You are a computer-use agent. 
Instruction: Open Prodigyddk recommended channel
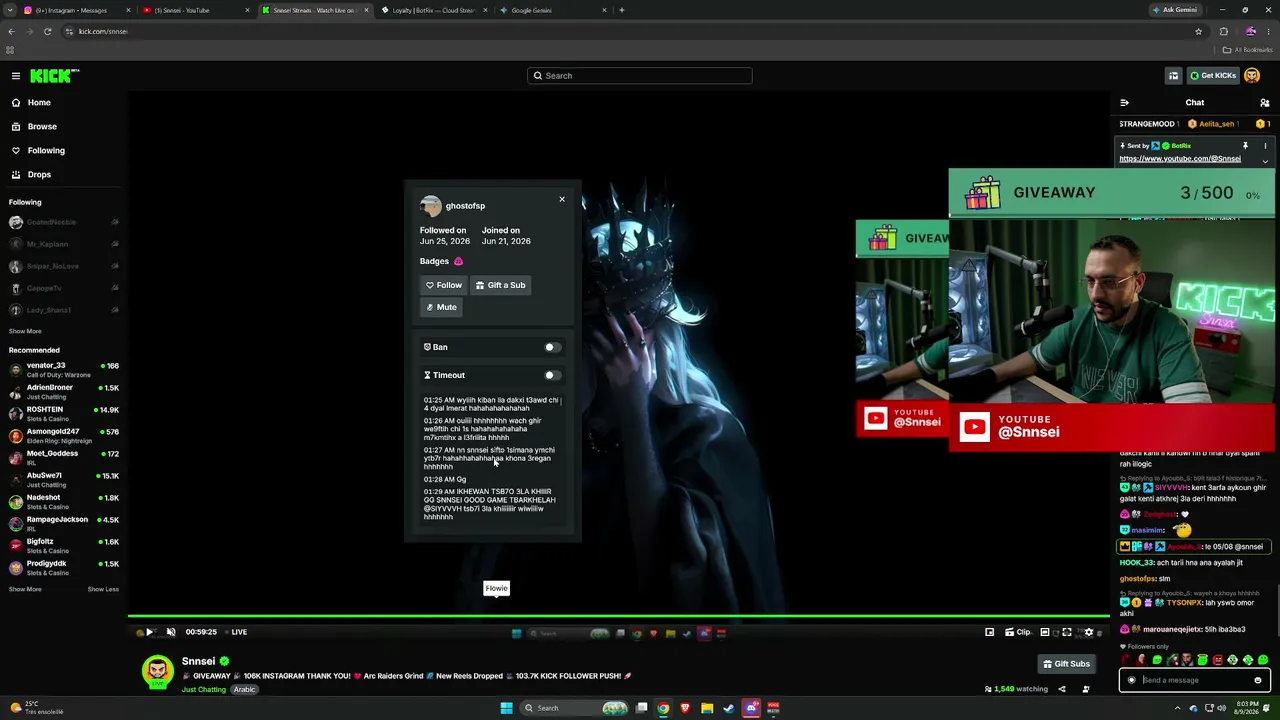tap(64, 568)
